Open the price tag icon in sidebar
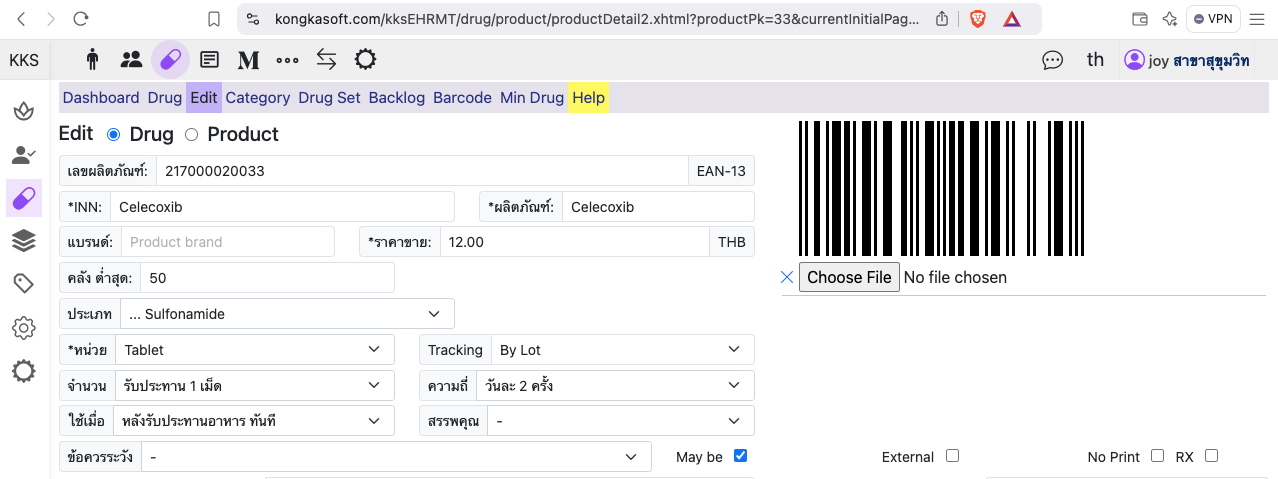 [24, 284]
